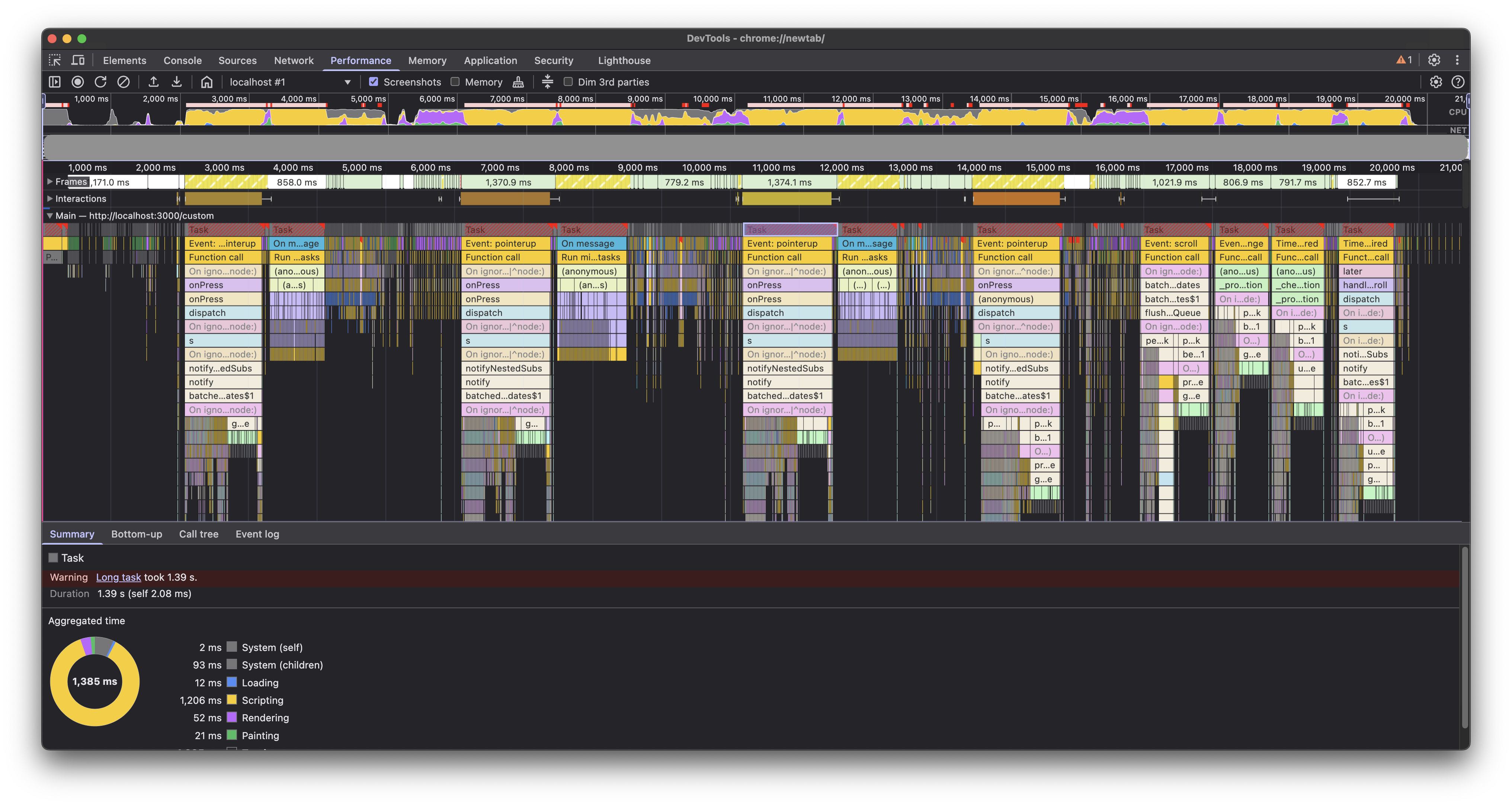The width and height of the screenshot is (1512, 805).
Task: Expand the Interactions track
Action: pyautogui.click(x=50, y=199)
